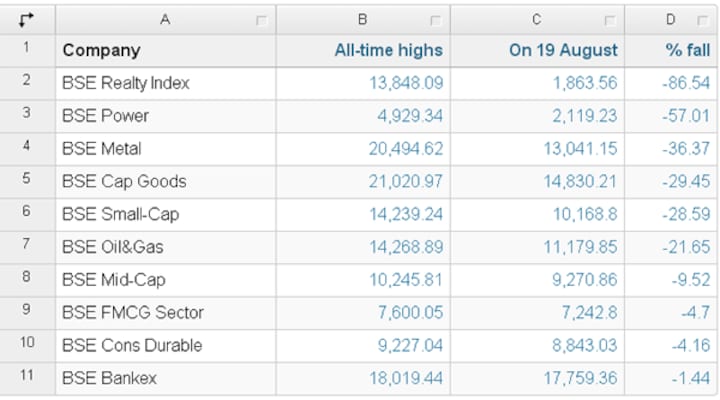Select column D header

[x=671, y=20]
